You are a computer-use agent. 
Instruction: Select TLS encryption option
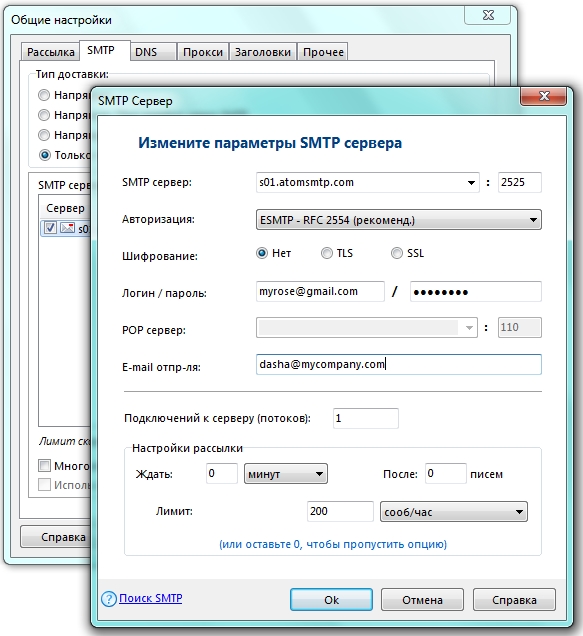(x=327, y=254)
